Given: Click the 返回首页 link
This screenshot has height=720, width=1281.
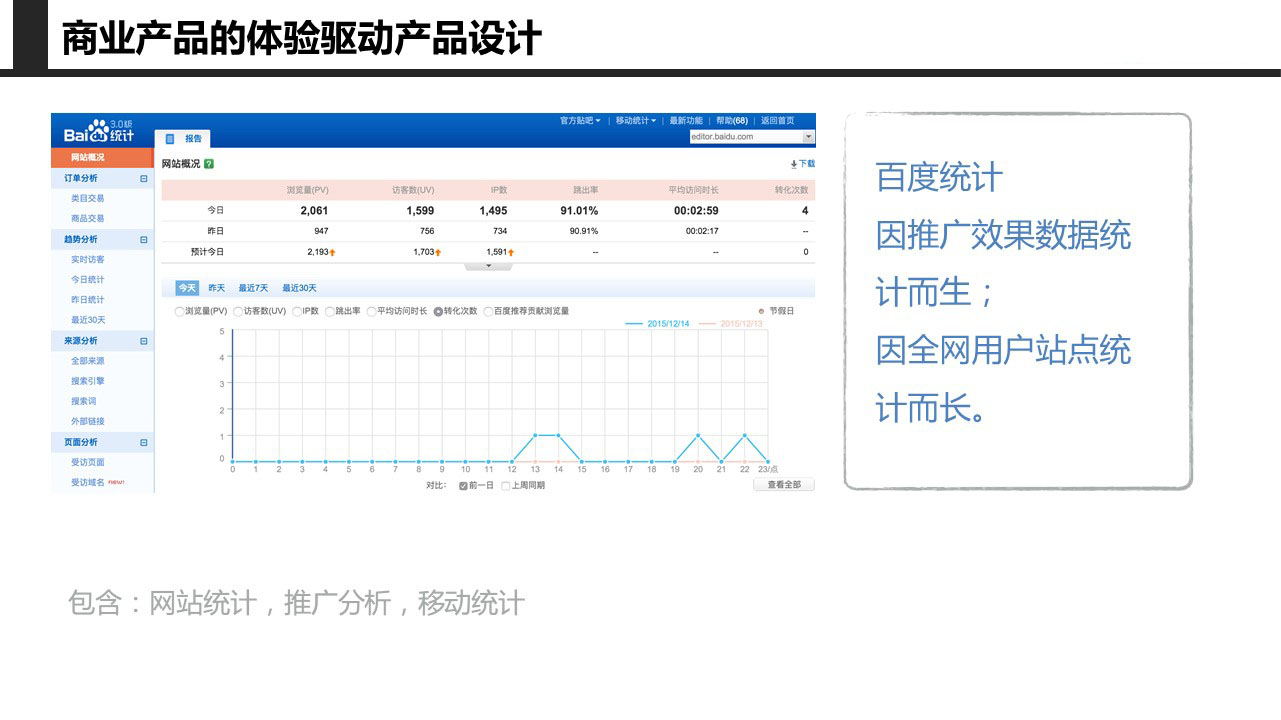Looking at the screenshot, I should click(x=778, y=121).
